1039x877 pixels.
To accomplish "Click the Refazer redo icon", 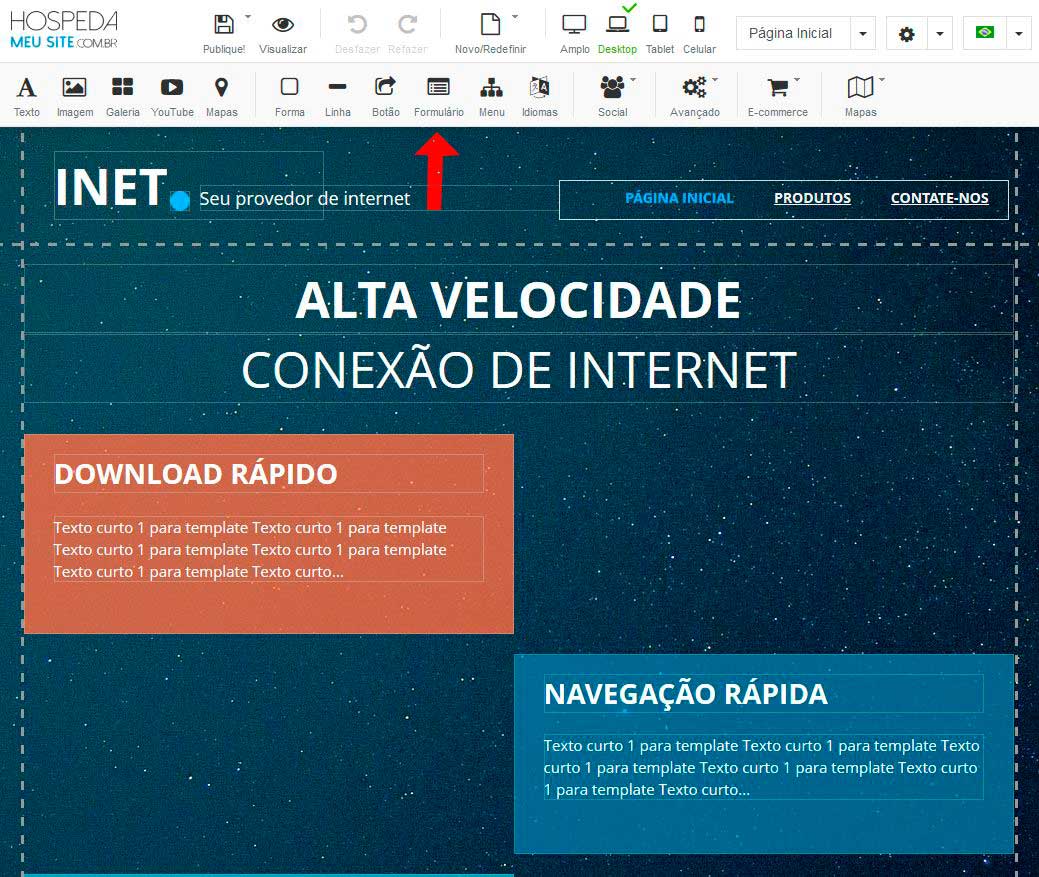I will click(x=408, y=25).
